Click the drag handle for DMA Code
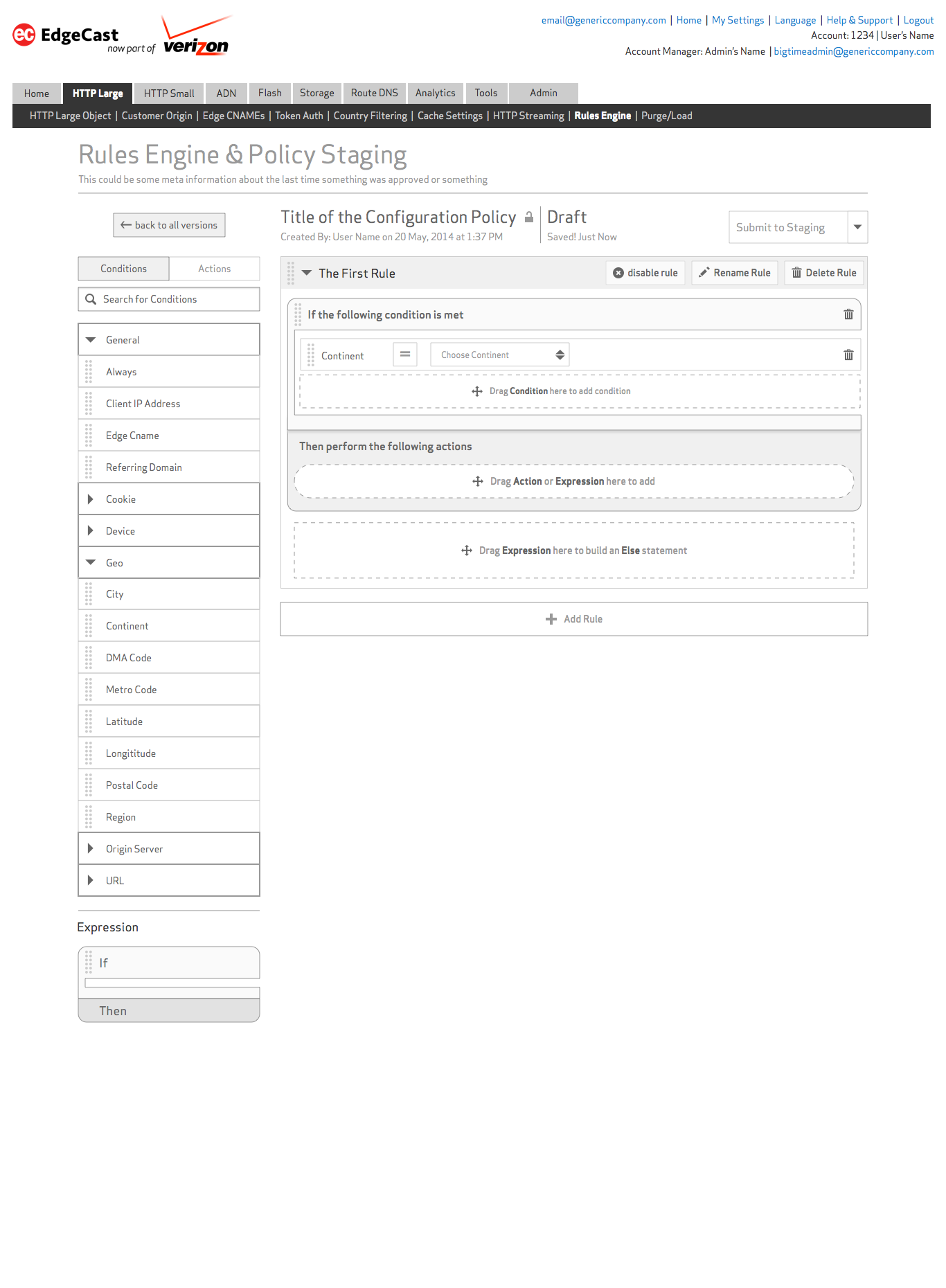The height and width of the screenshot is (1288, 946). click(x=89, y=658)
